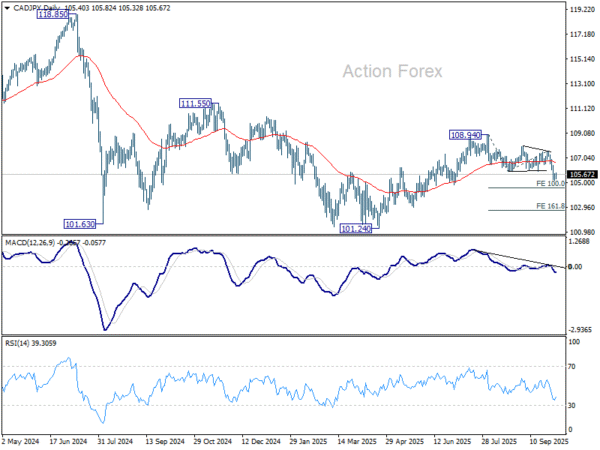Select the 108.940 swing high label
Screen dimensions: 600x450
point(467,134)
